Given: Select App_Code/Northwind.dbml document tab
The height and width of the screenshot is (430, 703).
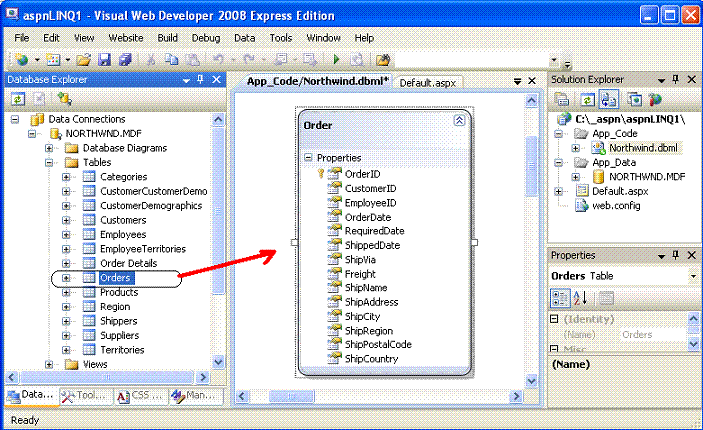Looking at the screenshot, I should 318,81.
